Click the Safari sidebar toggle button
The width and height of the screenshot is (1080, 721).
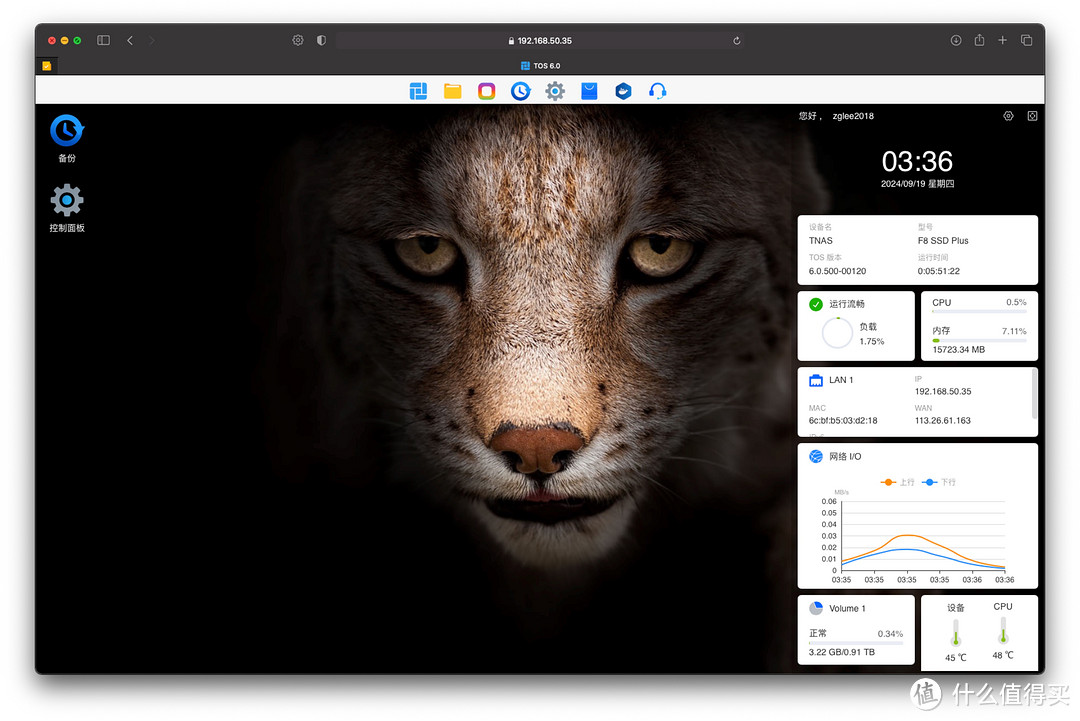tap(103, 40)
